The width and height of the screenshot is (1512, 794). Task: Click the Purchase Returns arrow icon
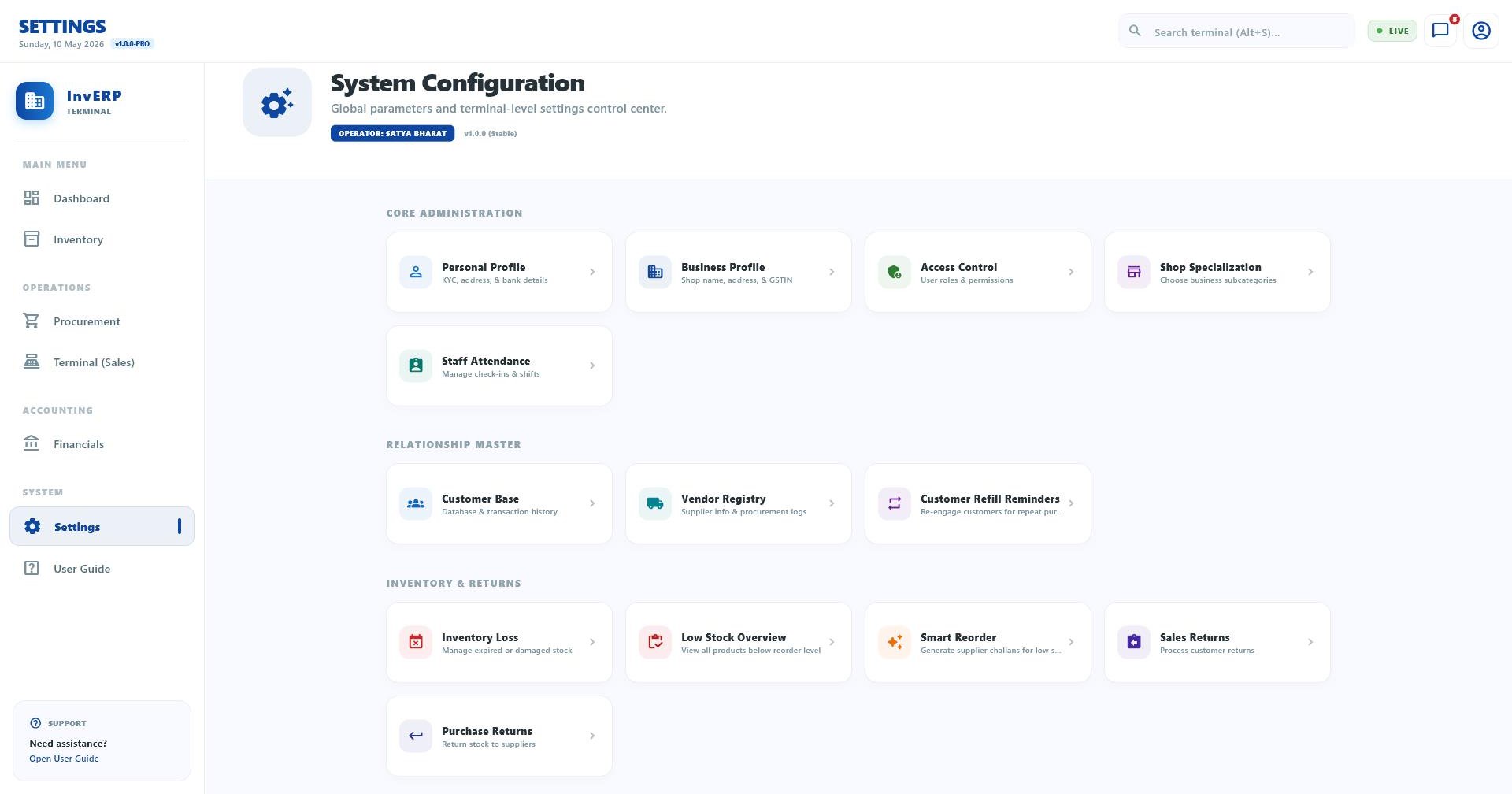coord(416,736)
